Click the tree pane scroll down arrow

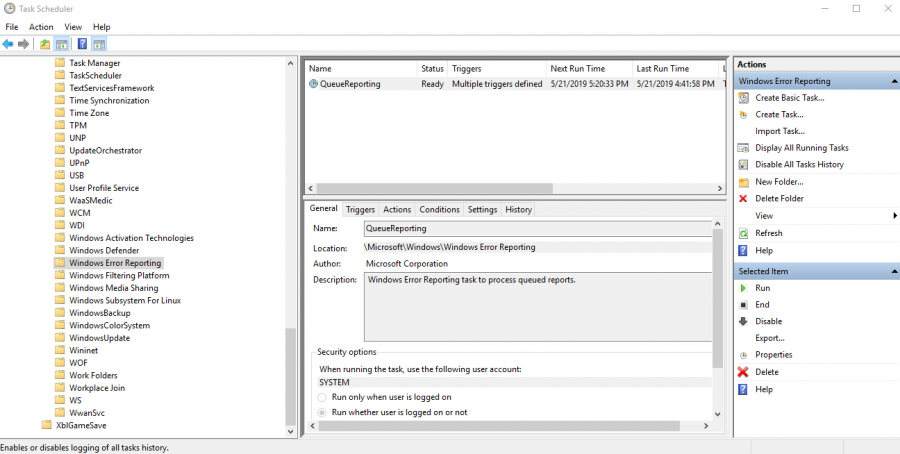point(290,432)
